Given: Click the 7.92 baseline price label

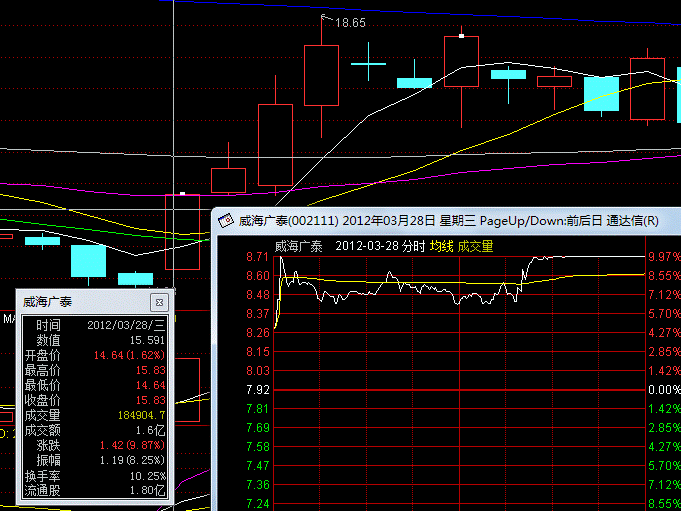Looking at the screenshot, I should (258, 390).
